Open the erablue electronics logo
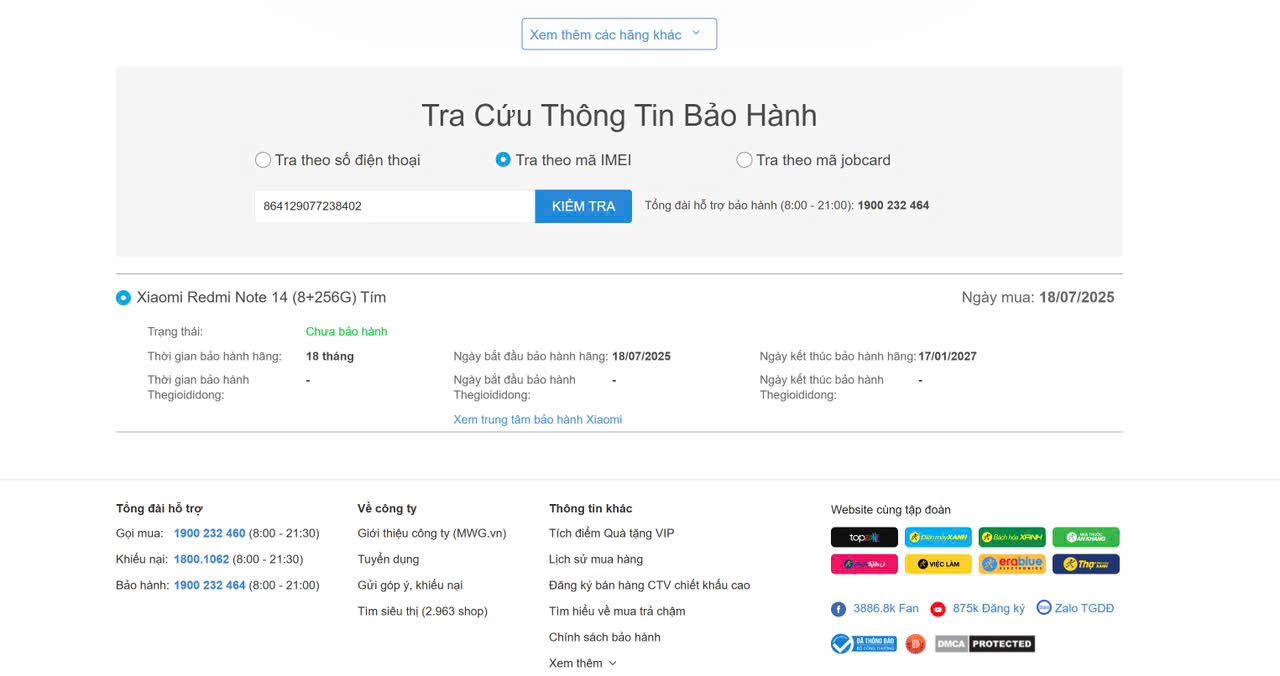1280x676 pixels. pyautogui.click(x=1012, y=564)
